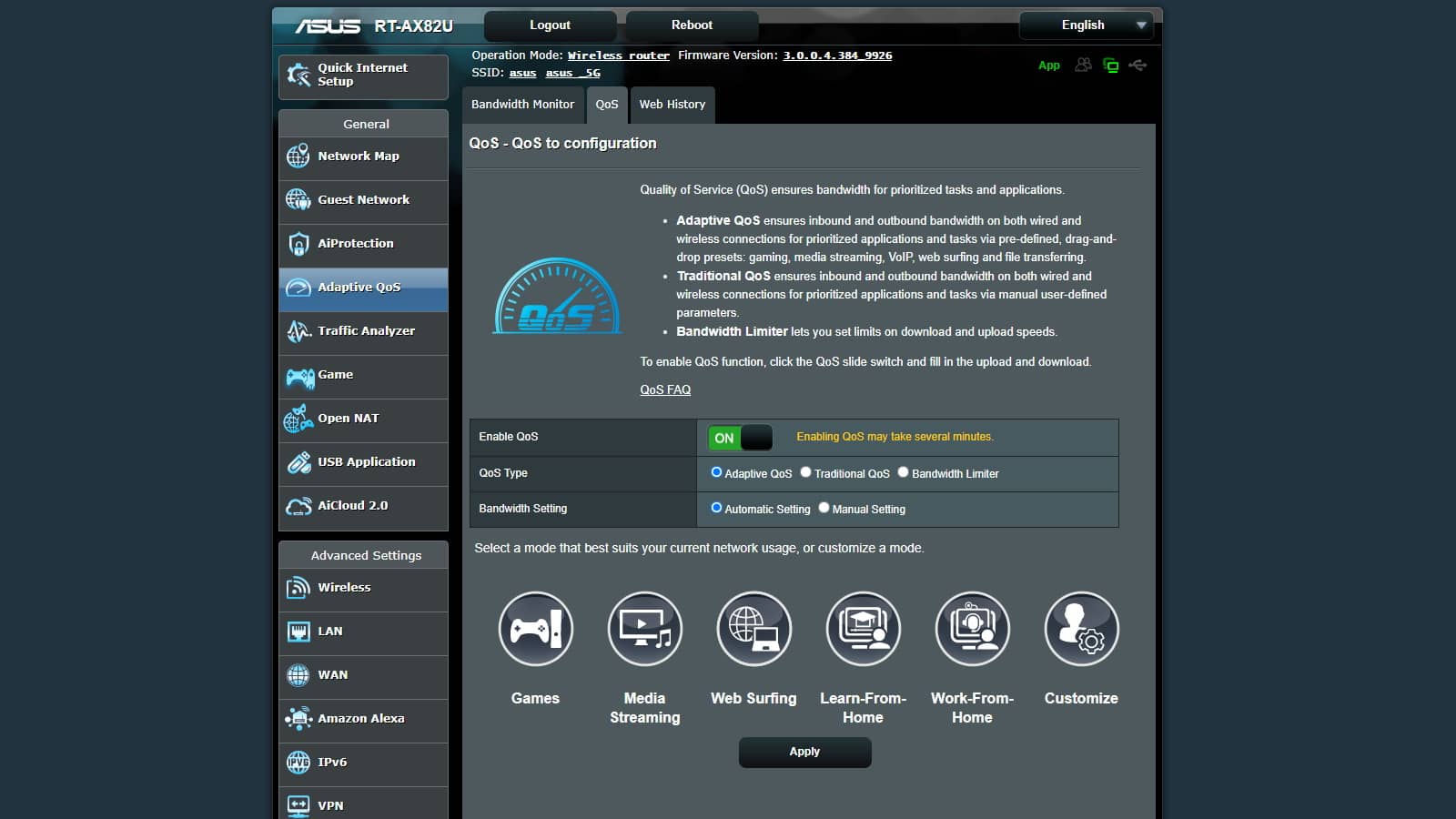The height and width of the screenshot is (819, 1456).
Task: Switch to the Bandwidth Monitor tab
Action: pyautogui.click(x=522, y=105)
